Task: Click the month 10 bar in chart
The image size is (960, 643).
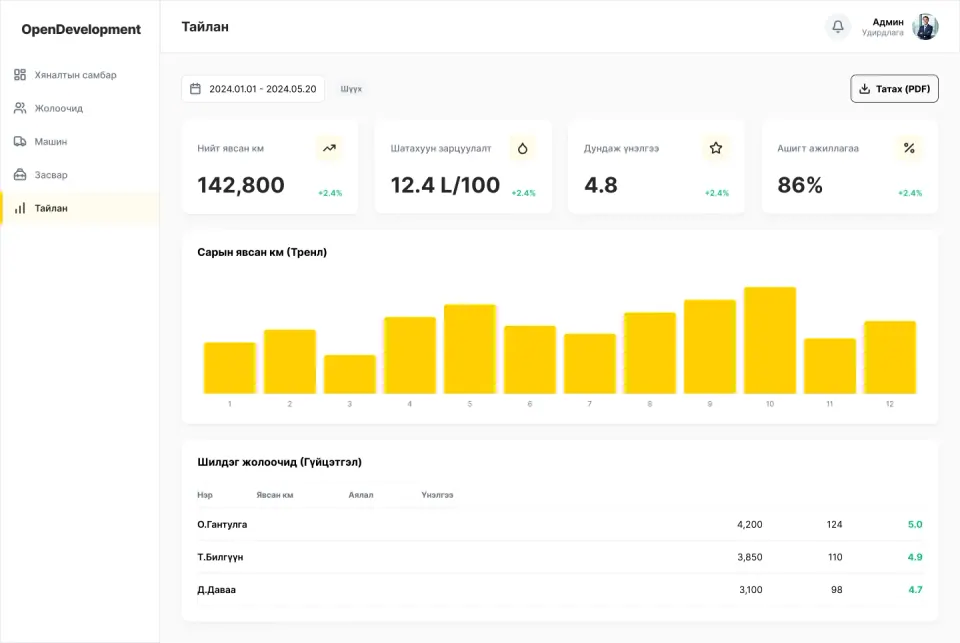Action: click(770, 340)
